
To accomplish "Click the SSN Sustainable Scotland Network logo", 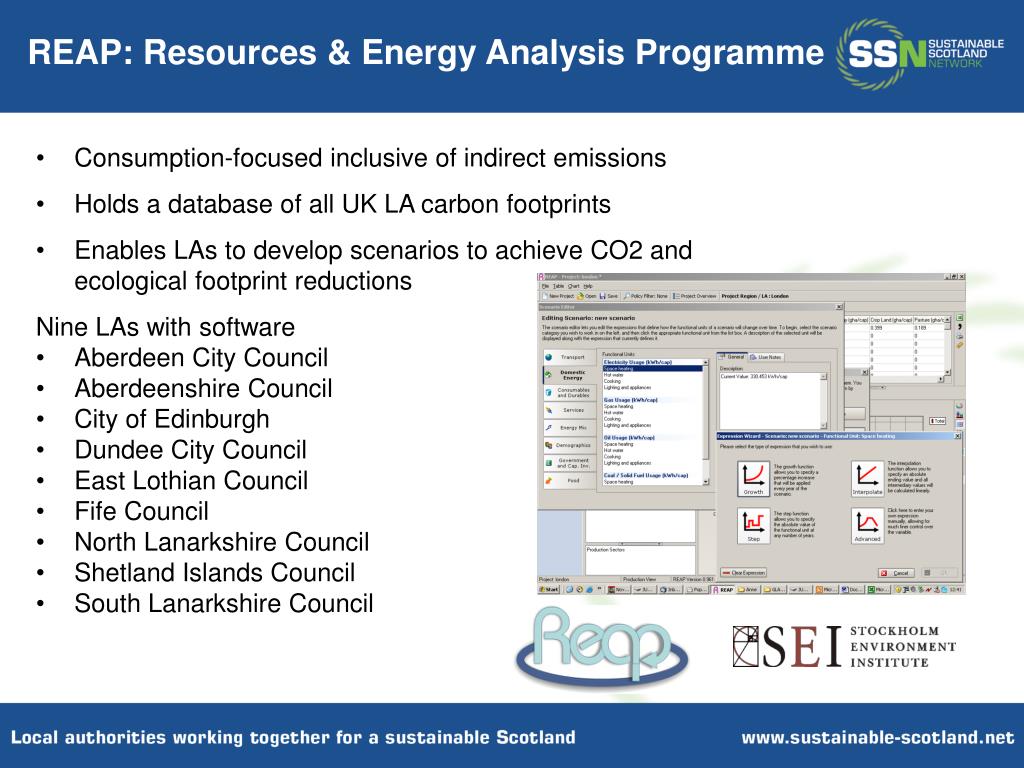I will (920, 54).
